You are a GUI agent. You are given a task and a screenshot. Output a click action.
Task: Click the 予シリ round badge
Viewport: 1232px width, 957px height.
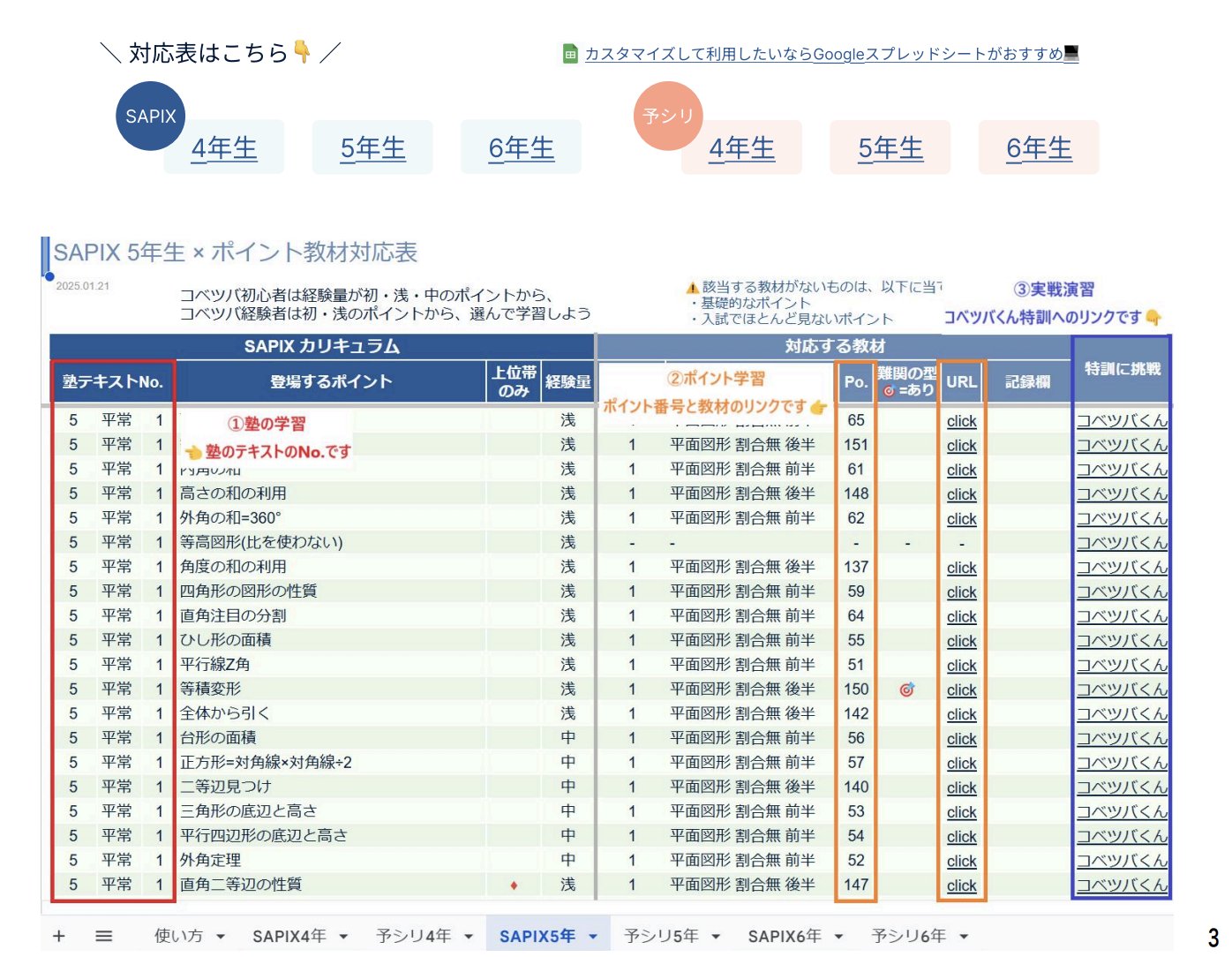click(668, 117)
